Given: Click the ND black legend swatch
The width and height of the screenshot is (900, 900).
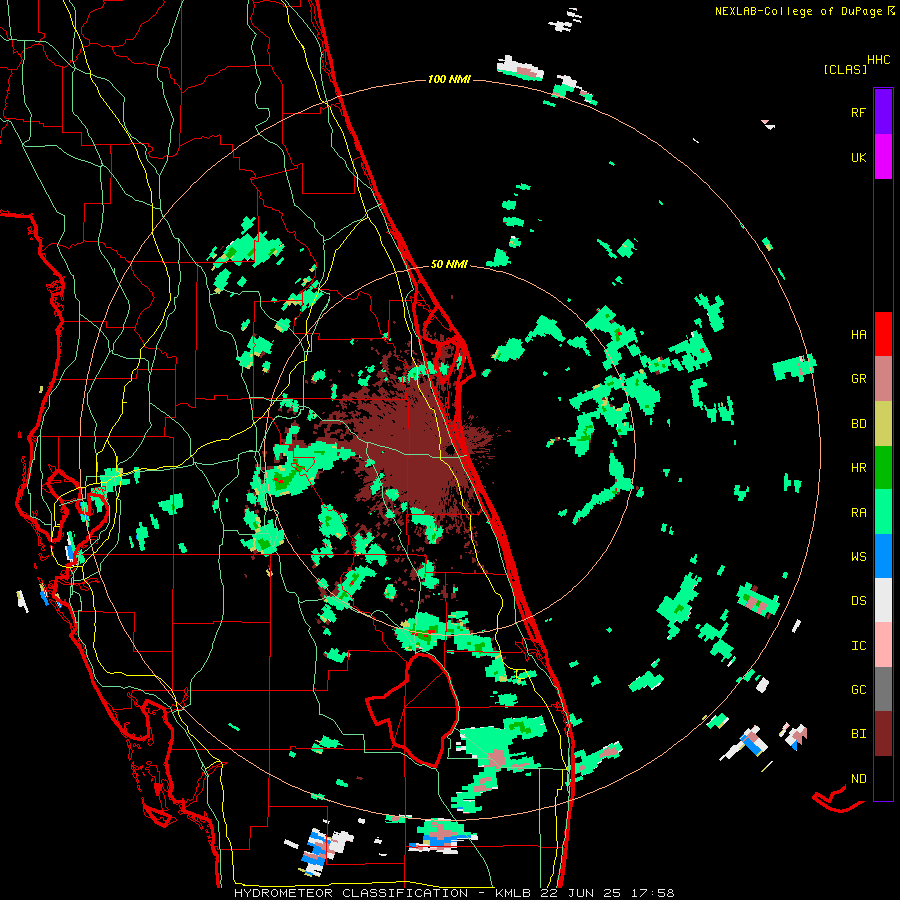Looking at the screenshot, I should point(883,778).
